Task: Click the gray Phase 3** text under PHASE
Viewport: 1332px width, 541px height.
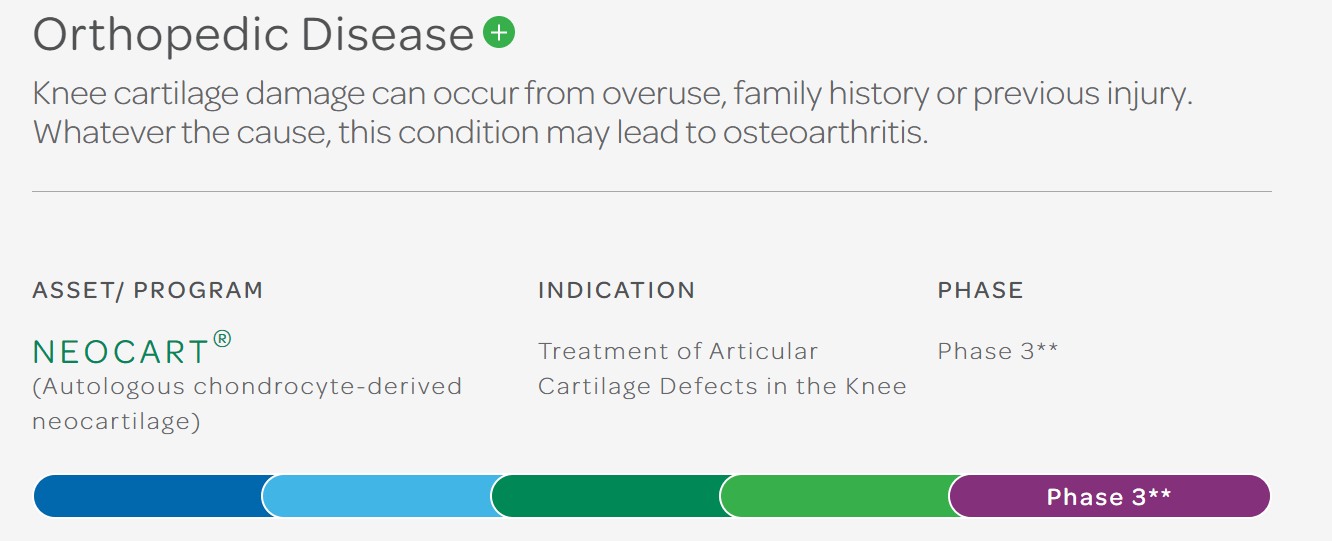Action: [x=997, y=351]
